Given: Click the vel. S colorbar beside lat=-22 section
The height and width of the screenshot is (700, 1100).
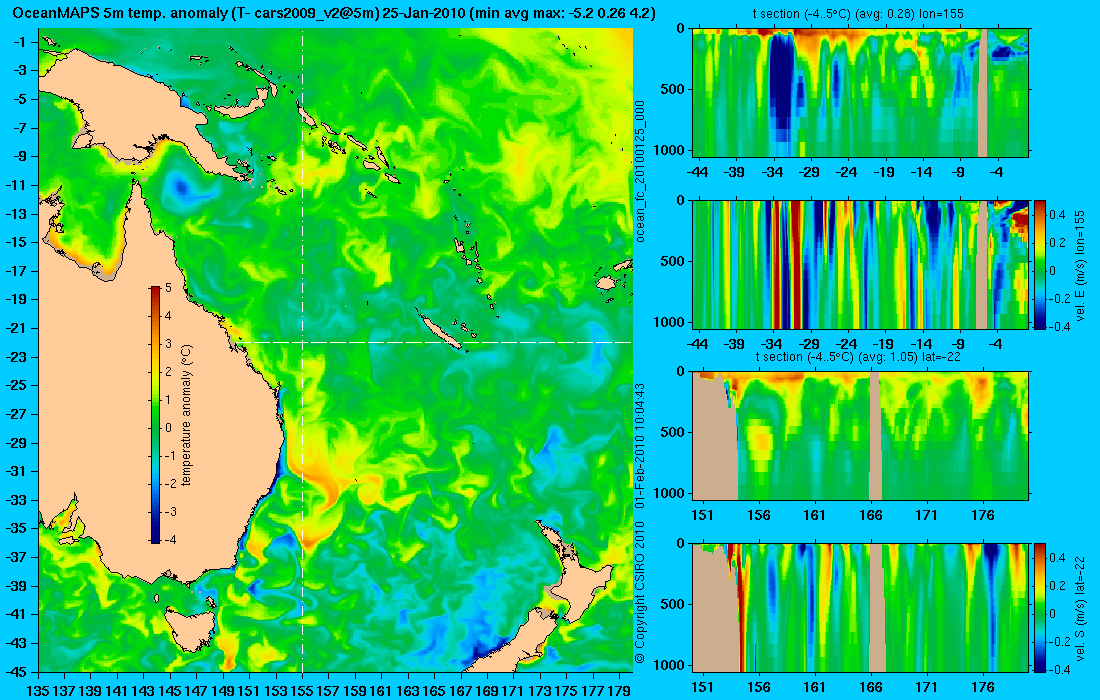Looking at the screenshot, I should pyautogui.click(x=1039, y=607).
